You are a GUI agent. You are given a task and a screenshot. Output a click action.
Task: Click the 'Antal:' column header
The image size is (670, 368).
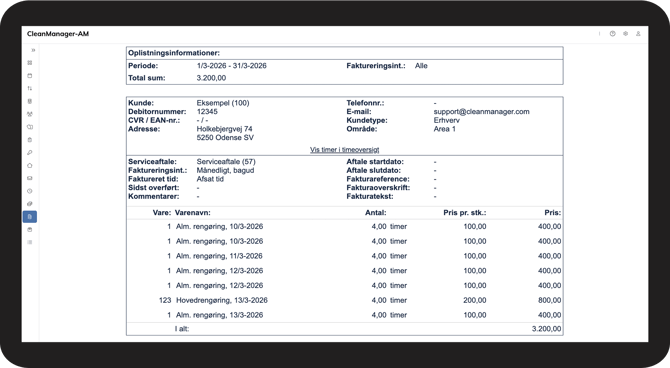click(x=376, y=212)
